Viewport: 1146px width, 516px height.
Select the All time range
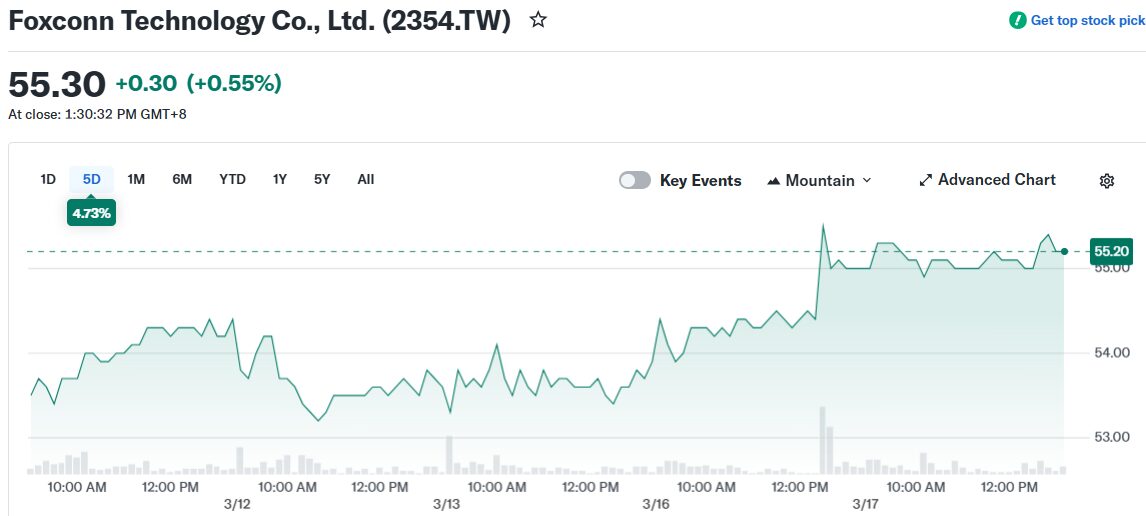pos(366,179)
